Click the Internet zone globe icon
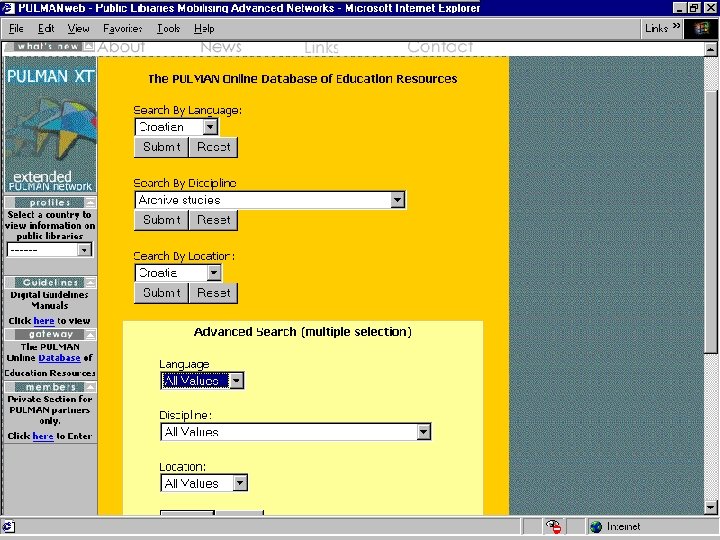The width and height of the screenshot is (720, 540). pyautogui.click(x=596, y=527)
